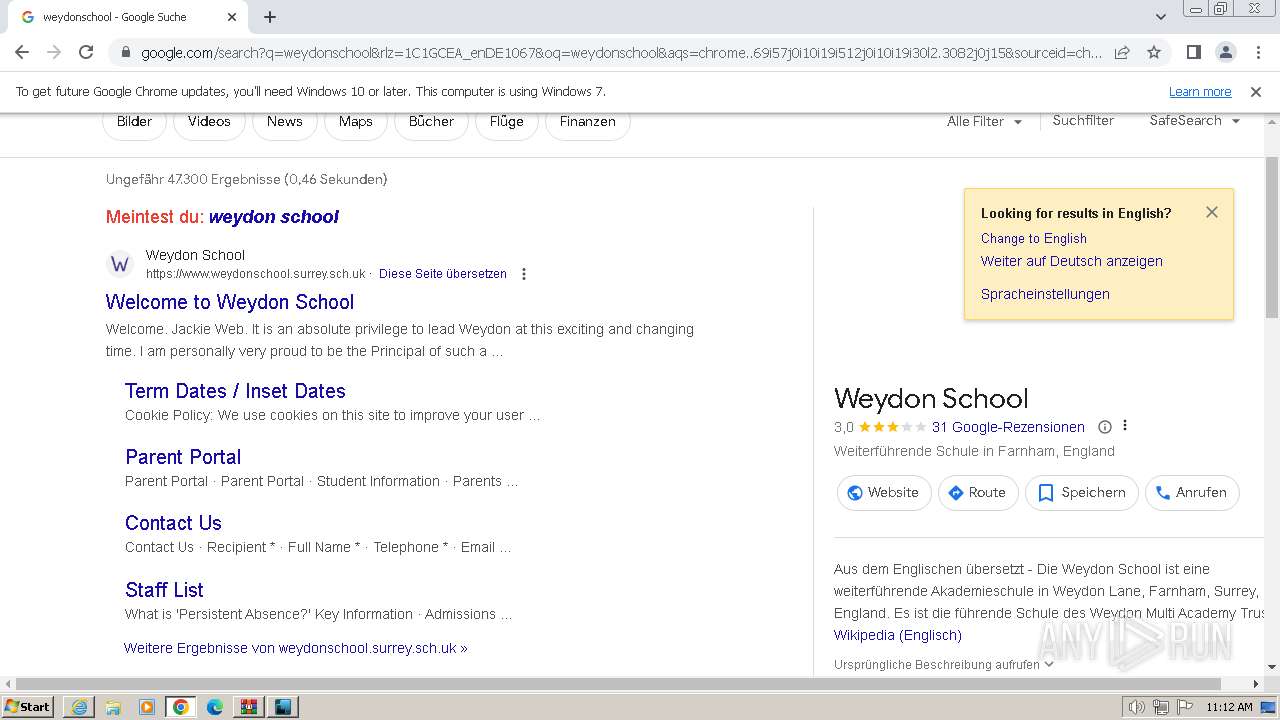1280x720 pixels.
Task: Select the Flüge filter chip
Action: tap(506, 121)
